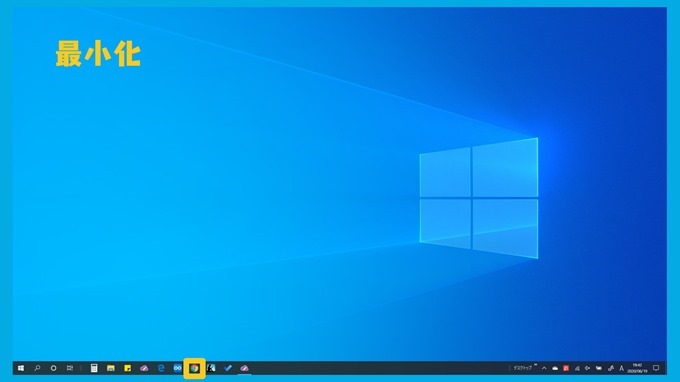Open the Windows Start menu
This screenshot has width=680, height=382.
click(21, 368)
